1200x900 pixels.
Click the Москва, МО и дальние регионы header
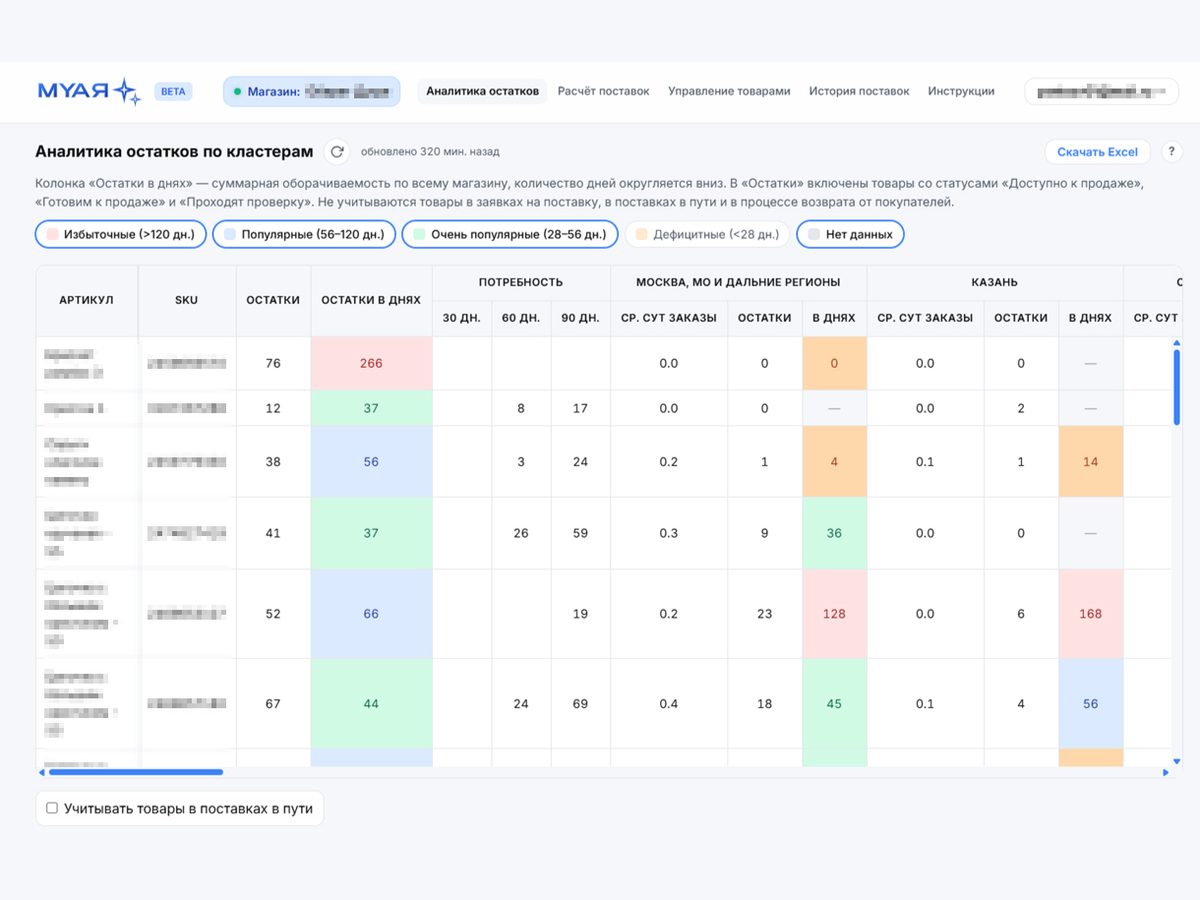point(738,282)
